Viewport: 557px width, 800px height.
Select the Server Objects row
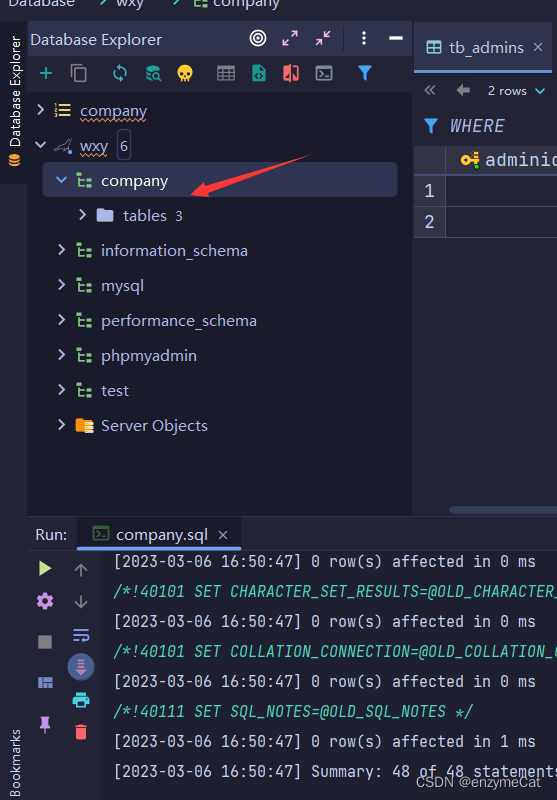tap(220, 426)
